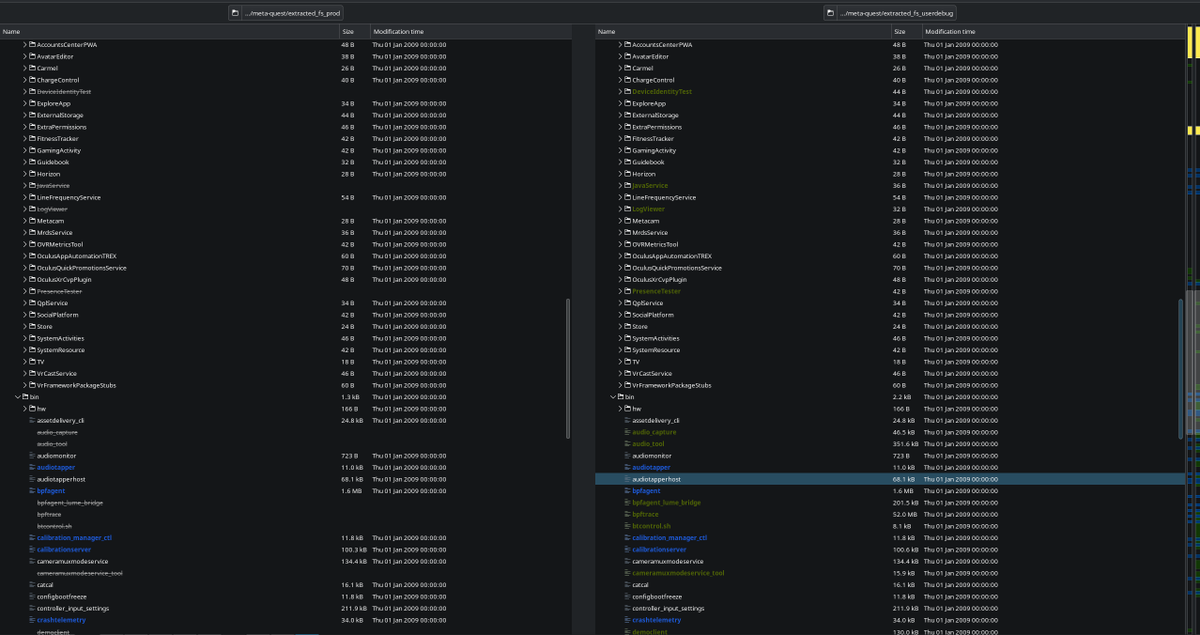1200x635 pixels.
Task: Click ChargeControl folder icon in left pane
Action: [x=32, y=80]
